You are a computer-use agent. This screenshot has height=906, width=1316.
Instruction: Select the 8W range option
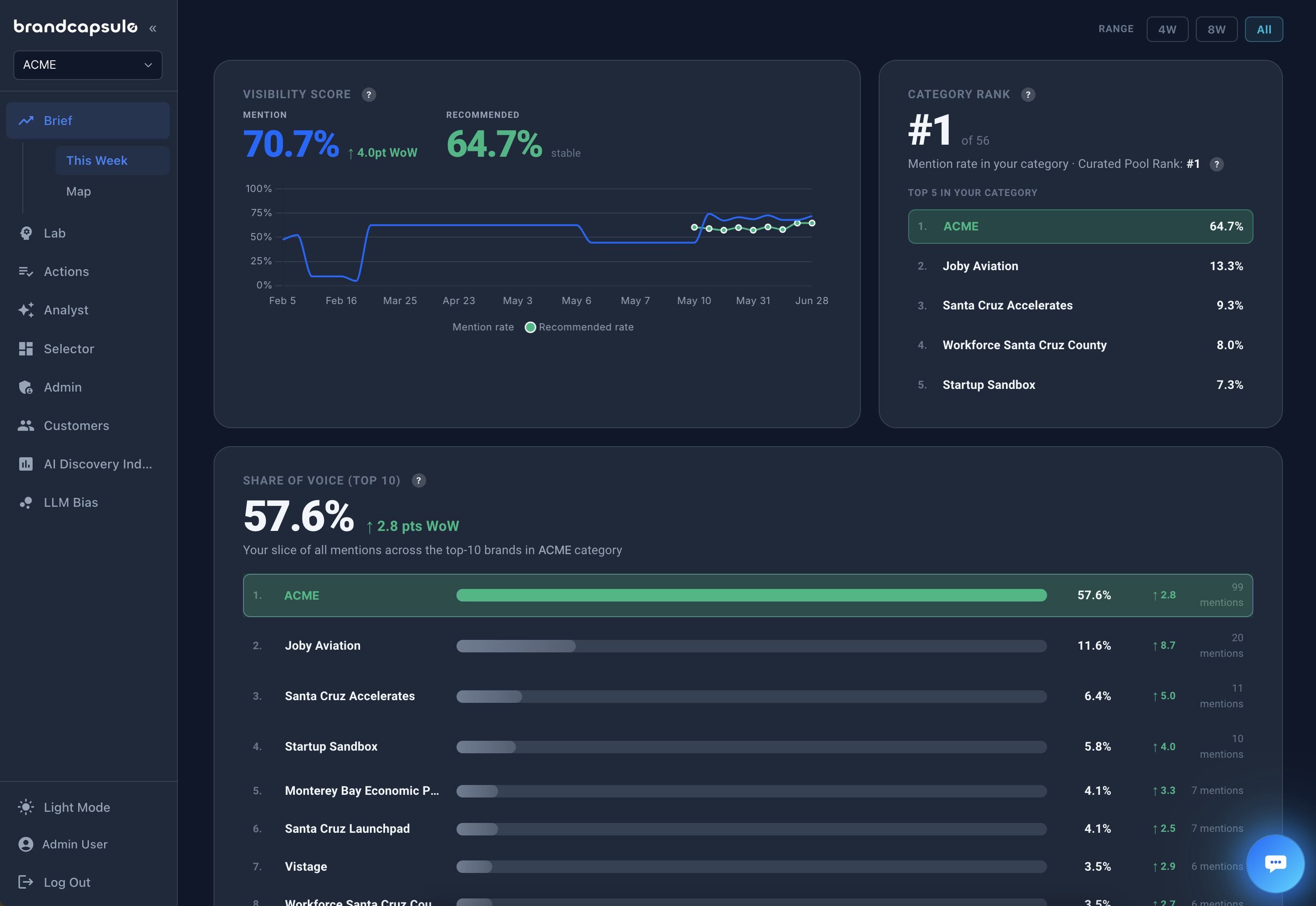1217,29
